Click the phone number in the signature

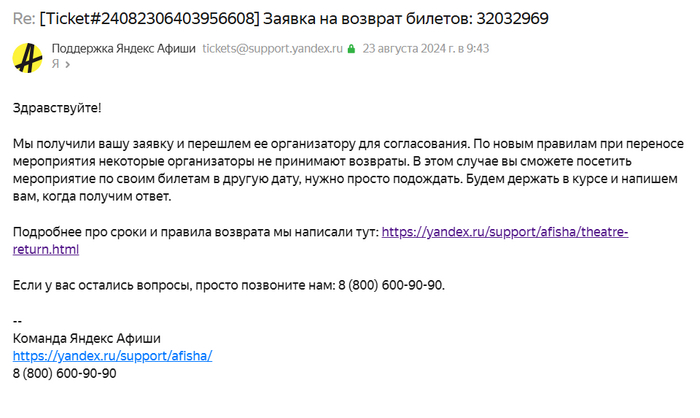click(x=64, y=373)
